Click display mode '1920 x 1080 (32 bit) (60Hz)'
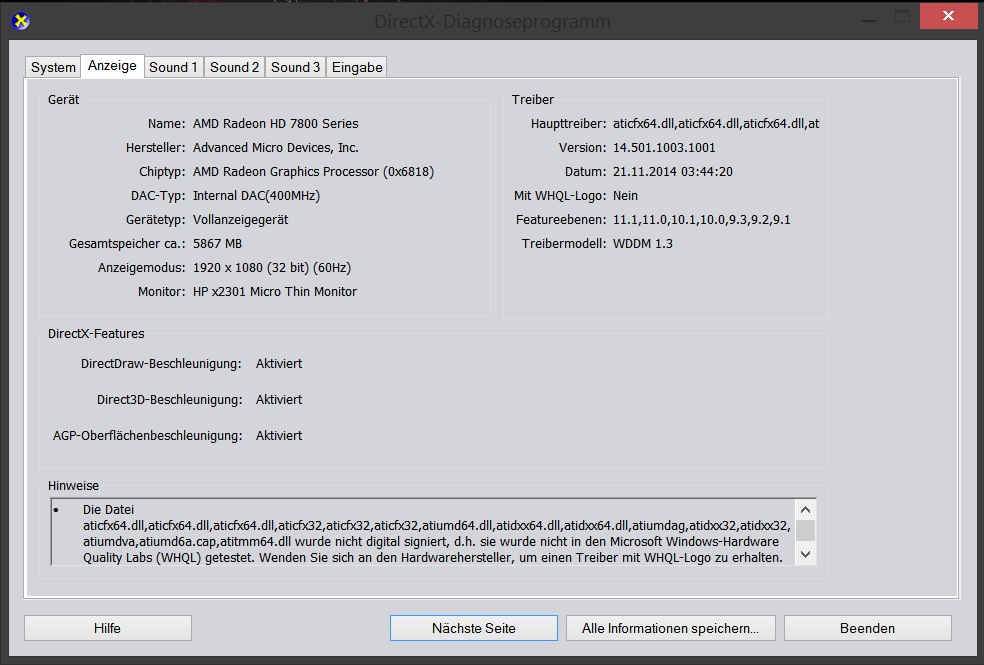The width and height of the screenshot is (984, 665). point(272,268)
